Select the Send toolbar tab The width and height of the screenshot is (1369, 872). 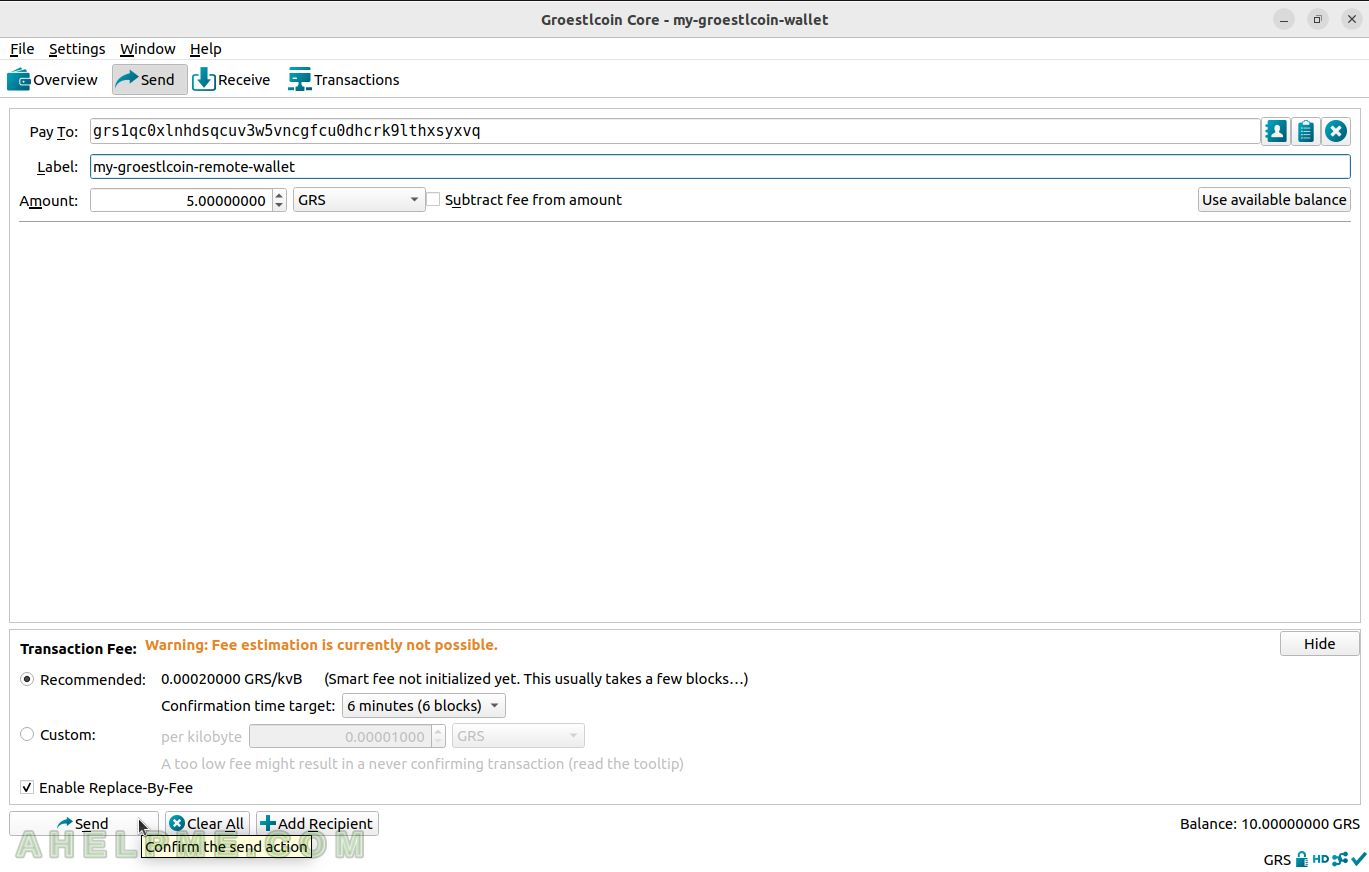(149, 80)
